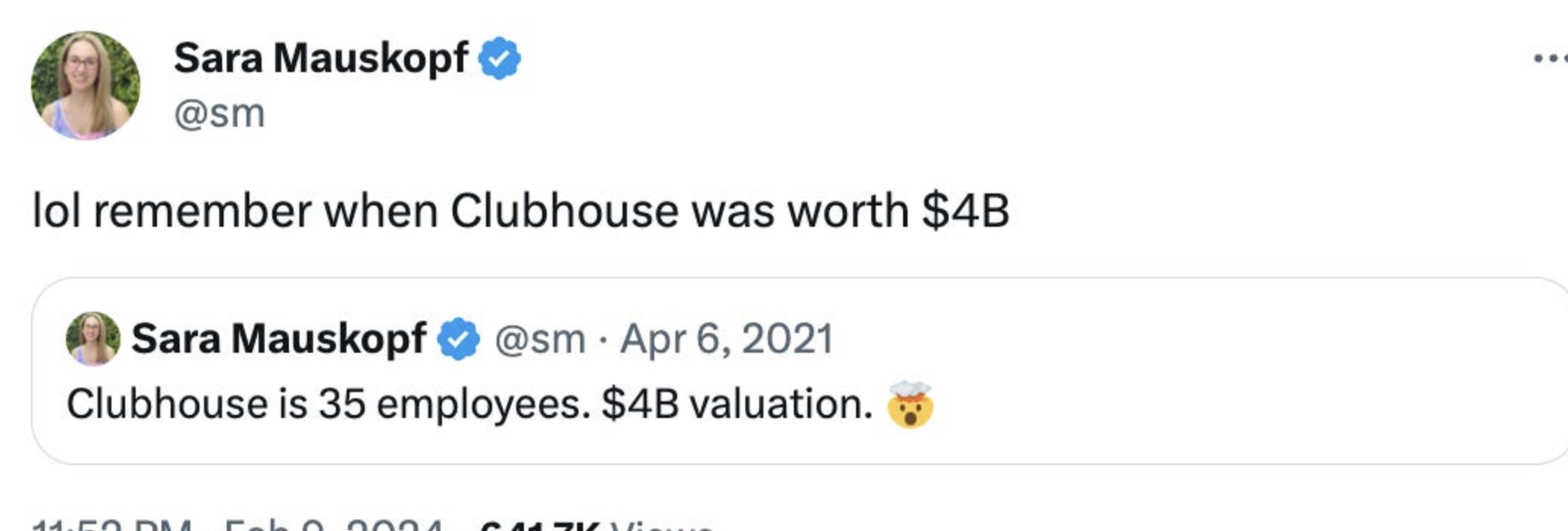Screen dimensions: 1568x531
Task: Click the @sm handle in quoted tweet header
Action: point(540,339)
